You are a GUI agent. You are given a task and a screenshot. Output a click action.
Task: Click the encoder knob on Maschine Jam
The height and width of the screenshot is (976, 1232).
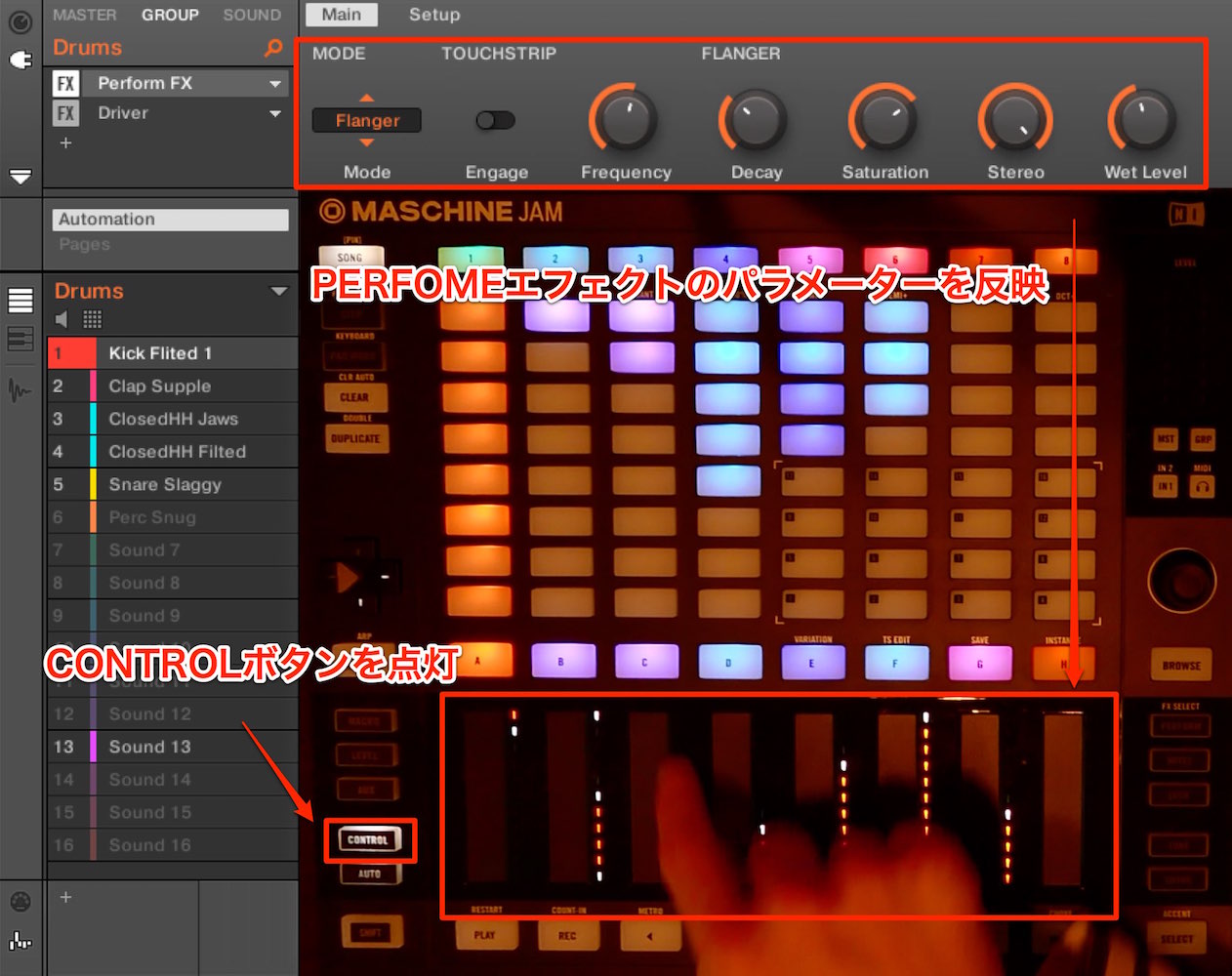coord(1181,580)
